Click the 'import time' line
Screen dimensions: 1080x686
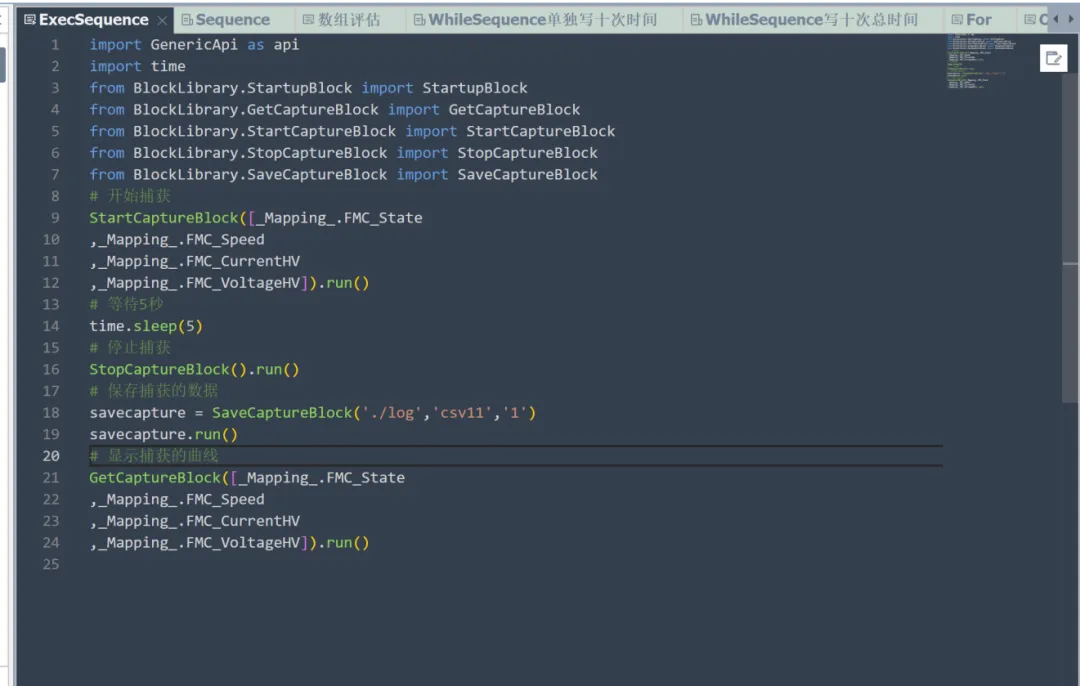[x=137, y=66]
